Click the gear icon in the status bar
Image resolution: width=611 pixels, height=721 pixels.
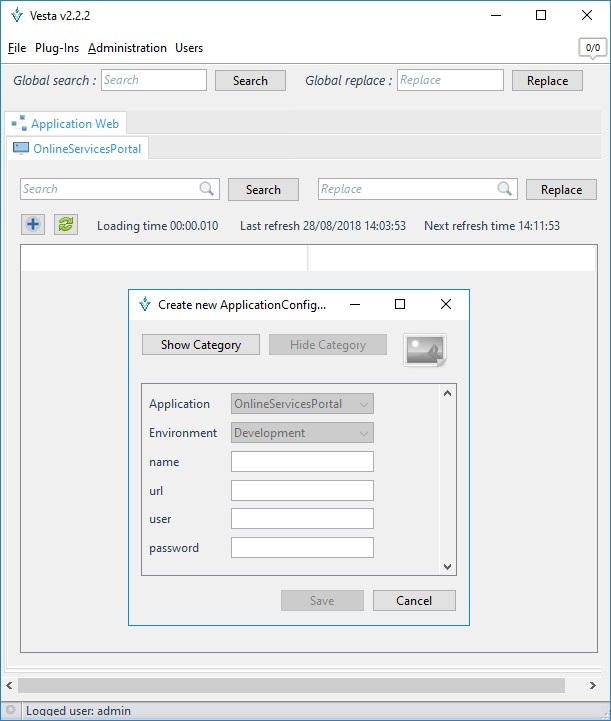[10, 711]
